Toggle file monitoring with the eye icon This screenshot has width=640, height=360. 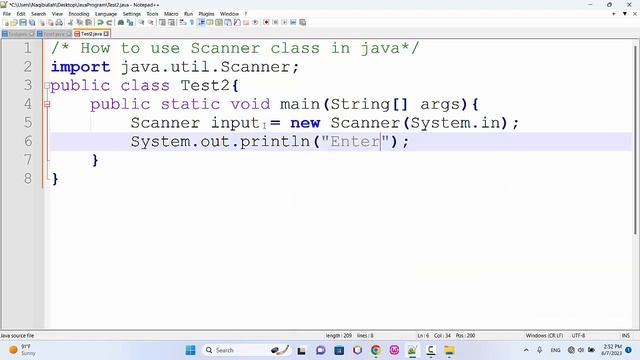(255, 22)
